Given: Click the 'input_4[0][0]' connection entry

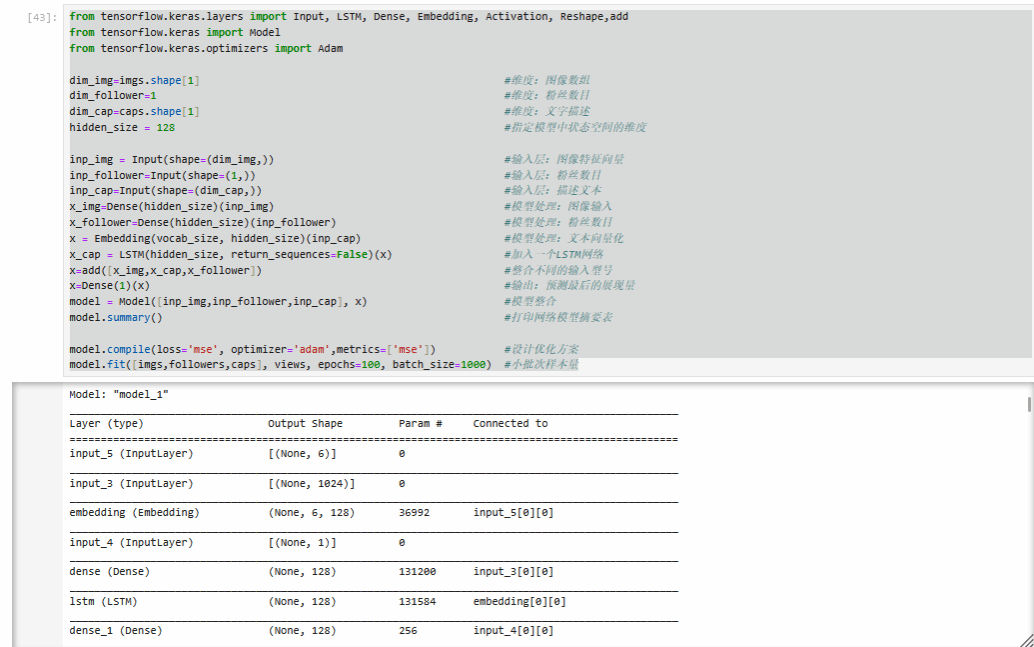Looking at the screenshot, I should pos(514,631).
